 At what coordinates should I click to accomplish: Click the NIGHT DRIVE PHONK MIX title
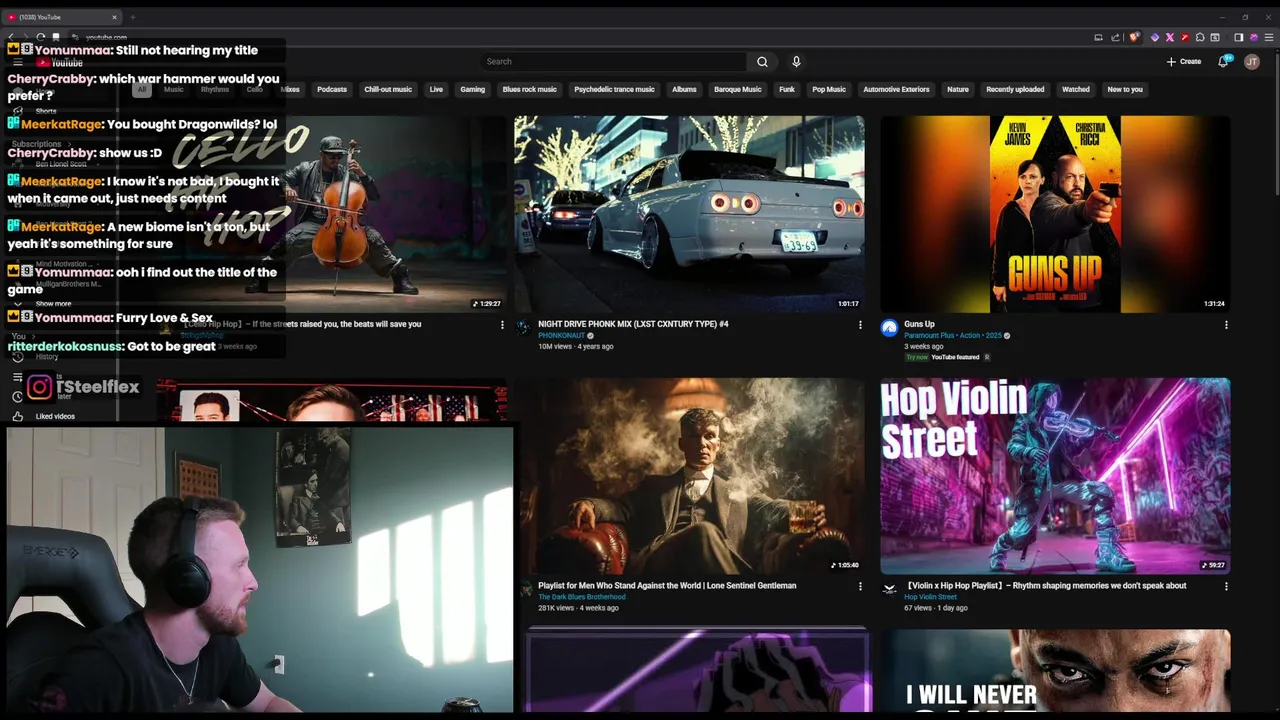[633, 324]
